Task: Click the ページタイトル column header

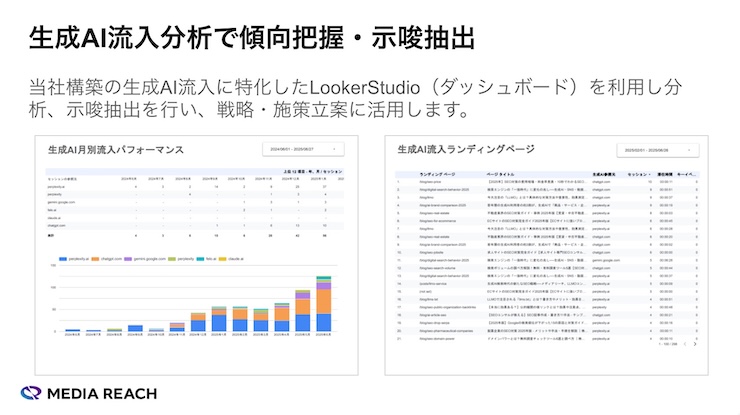Action: click(500, 174)
